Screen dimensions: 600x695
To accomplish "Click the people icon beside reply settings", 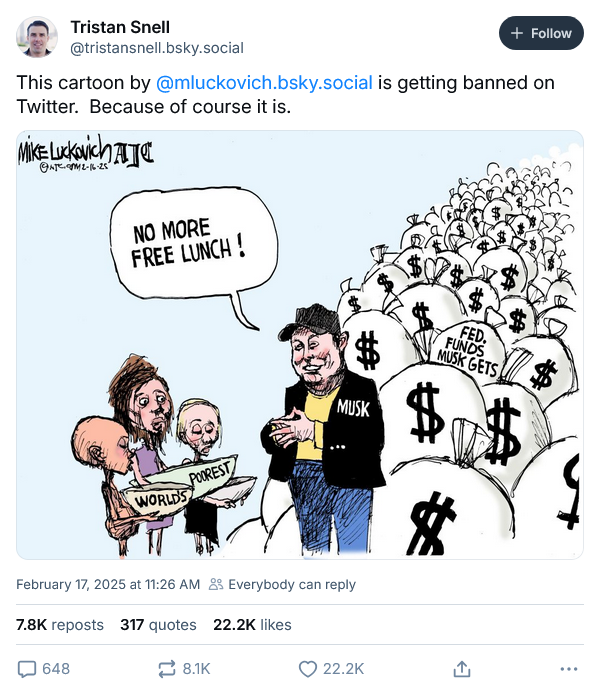I will (215, 584).
